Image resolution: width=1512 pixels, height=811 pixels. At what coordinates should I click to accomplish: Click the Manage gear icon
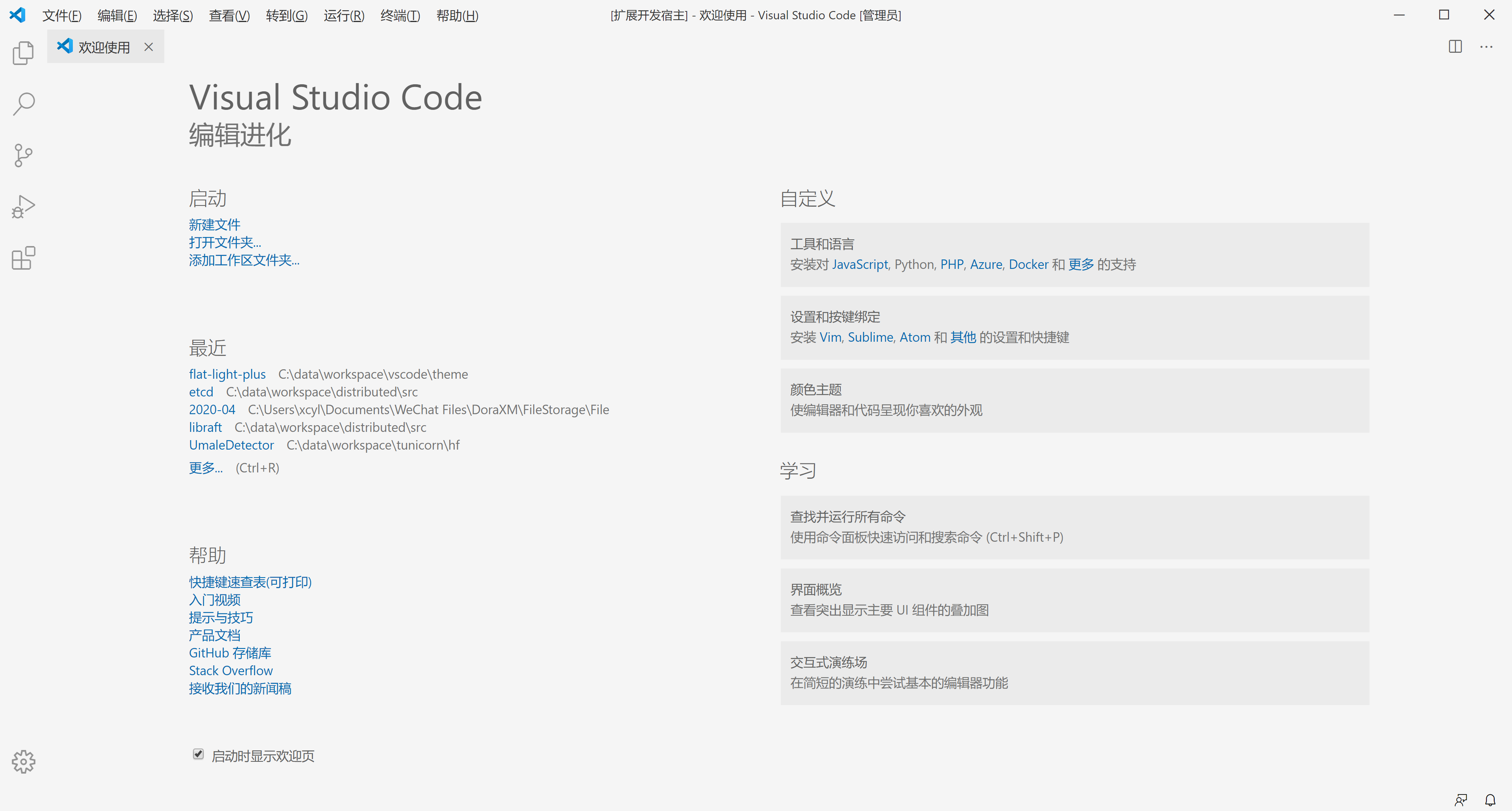pyautogui.click(x=24, y=761)
